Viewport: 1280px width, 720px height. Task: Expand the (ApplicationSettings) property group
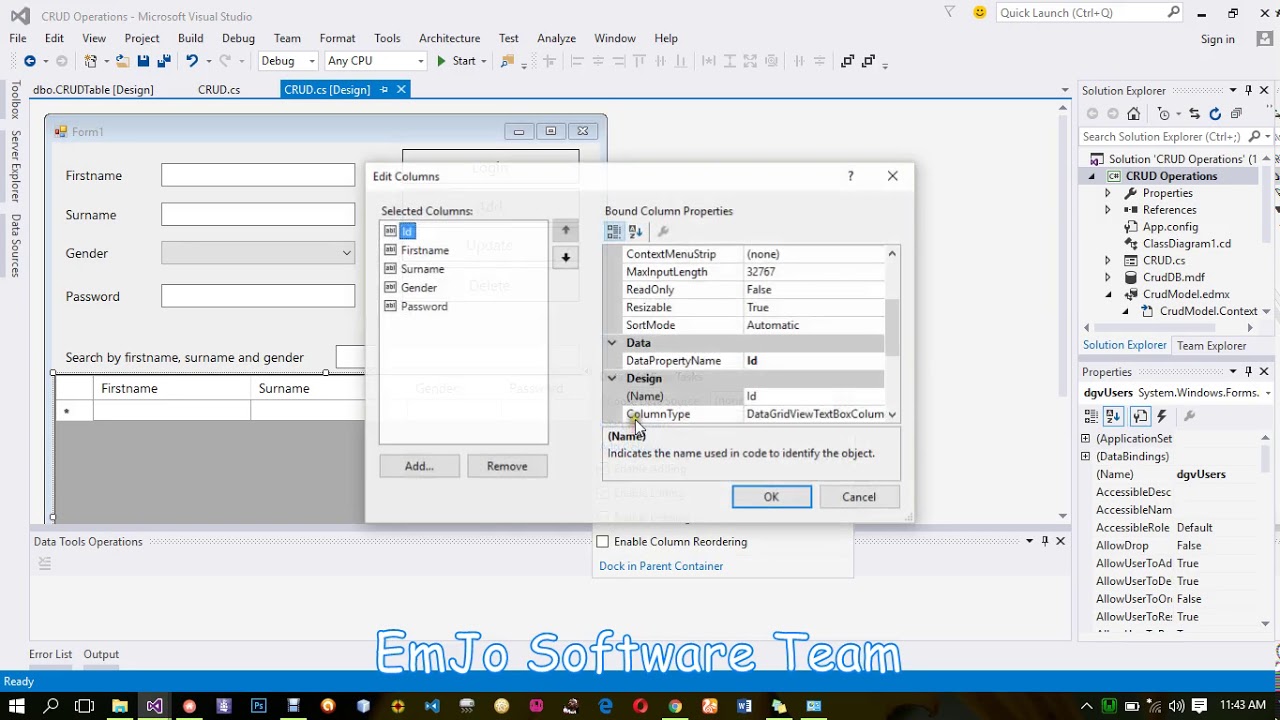(1086, 439)
